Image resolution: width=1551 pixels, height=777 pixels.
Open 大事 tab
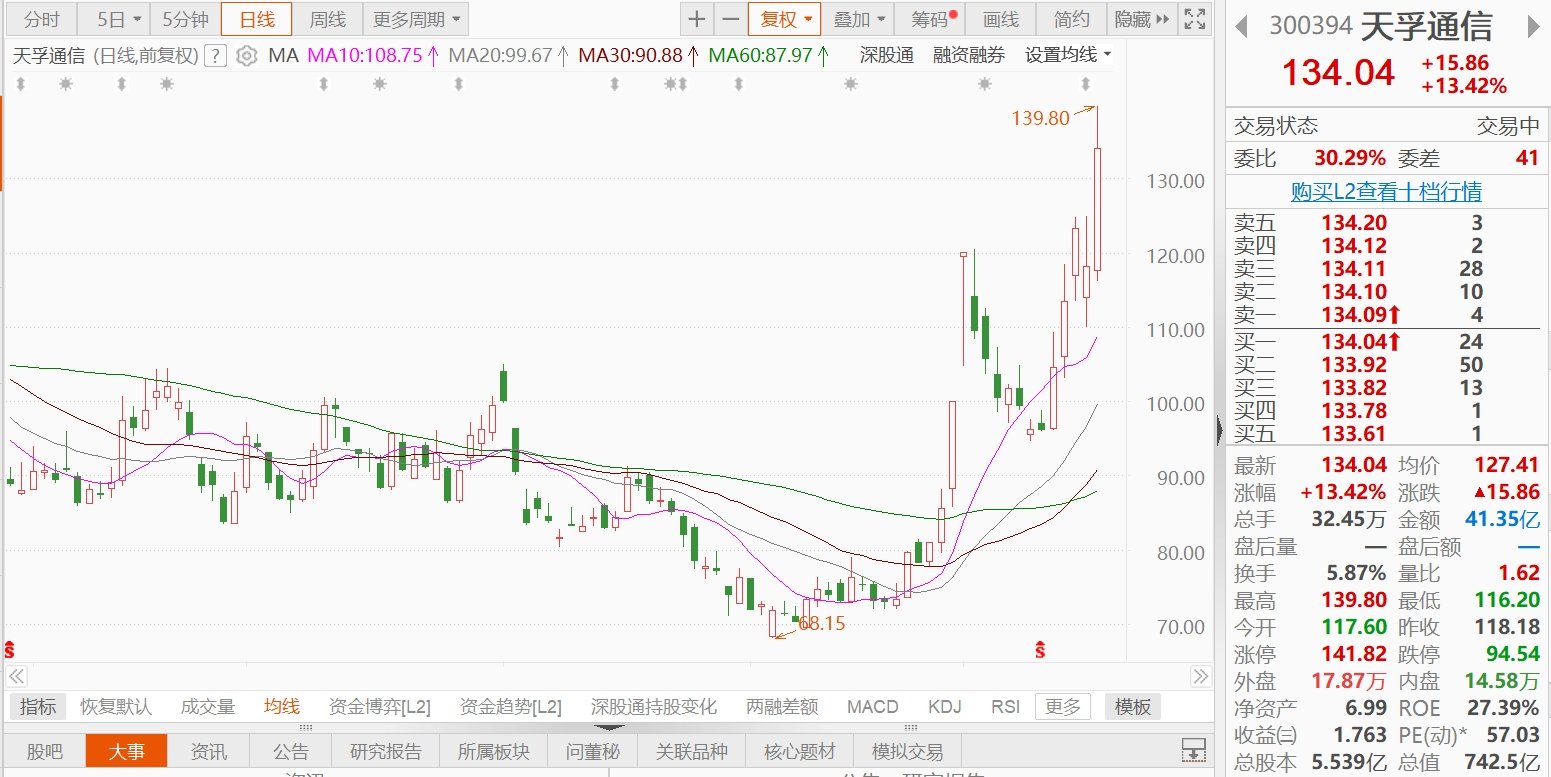(126, 751)
